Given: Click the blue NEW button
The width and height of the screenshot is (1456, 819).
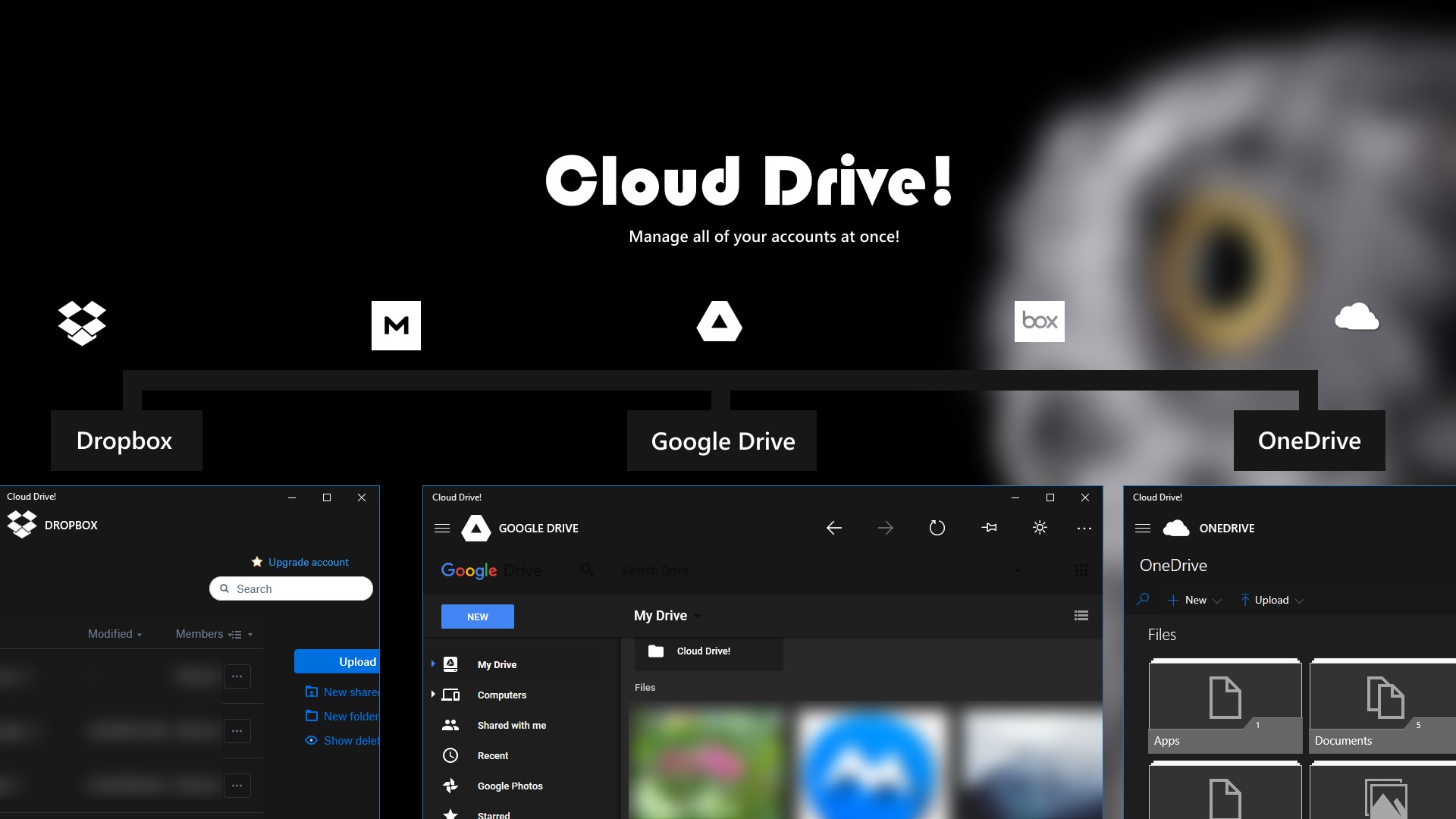Looking at the screenshot, I should 478,617.
